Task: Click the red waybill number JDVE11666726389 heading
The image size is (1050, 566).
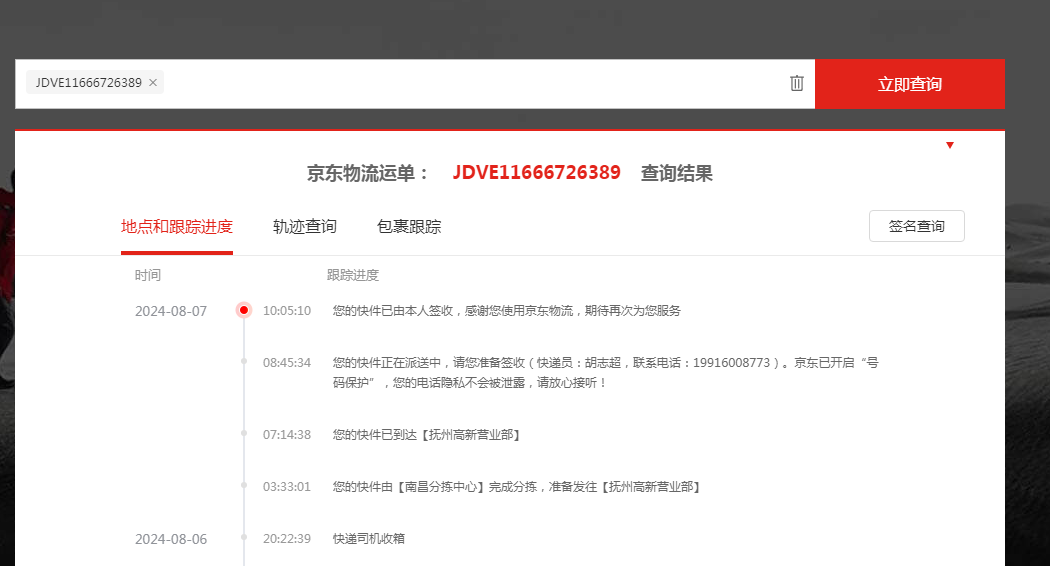Action: click(x=536, y=172)
